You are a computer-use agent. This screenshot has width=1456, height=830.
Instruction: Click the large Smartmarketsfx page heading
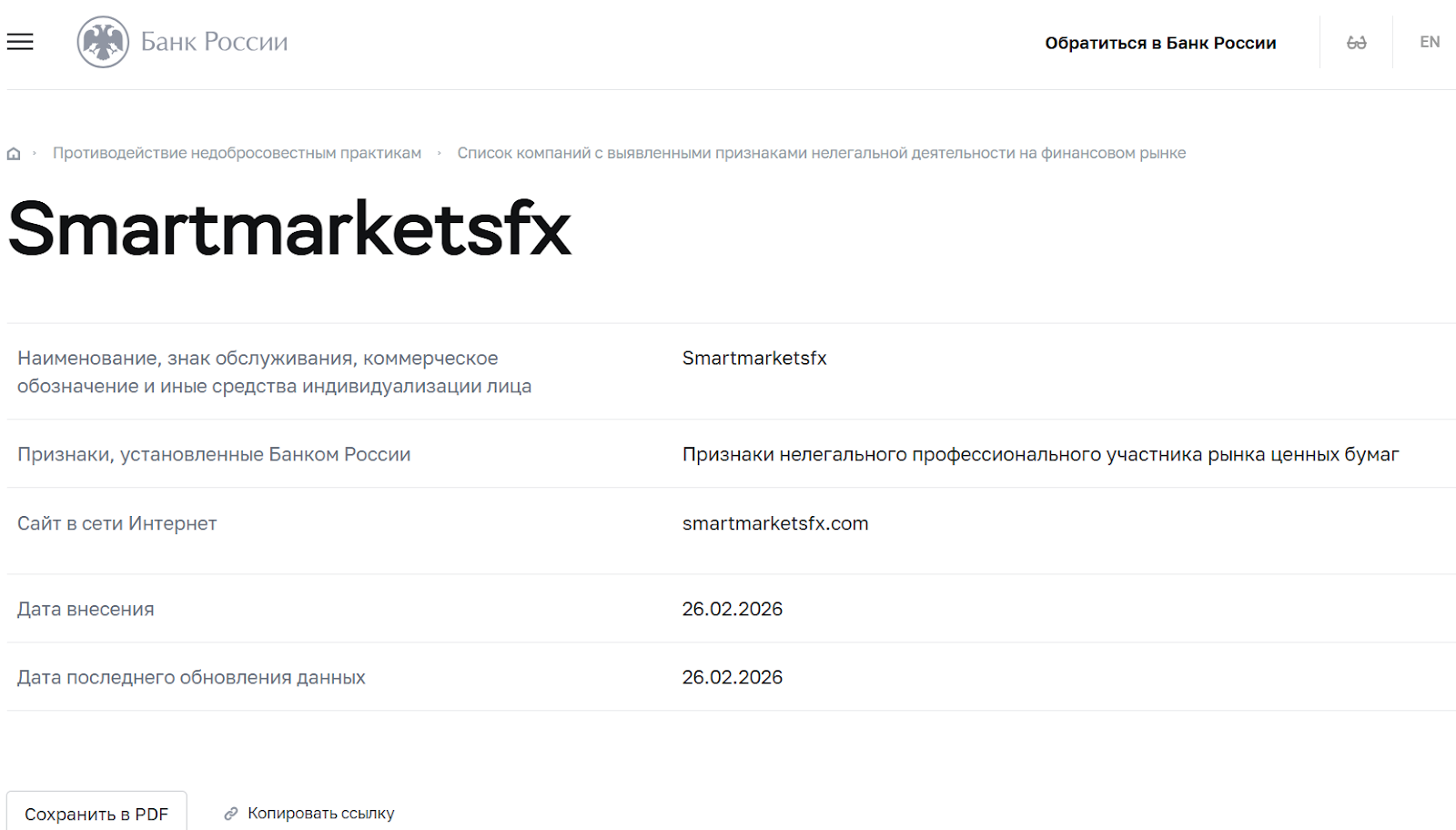[289, 228]
